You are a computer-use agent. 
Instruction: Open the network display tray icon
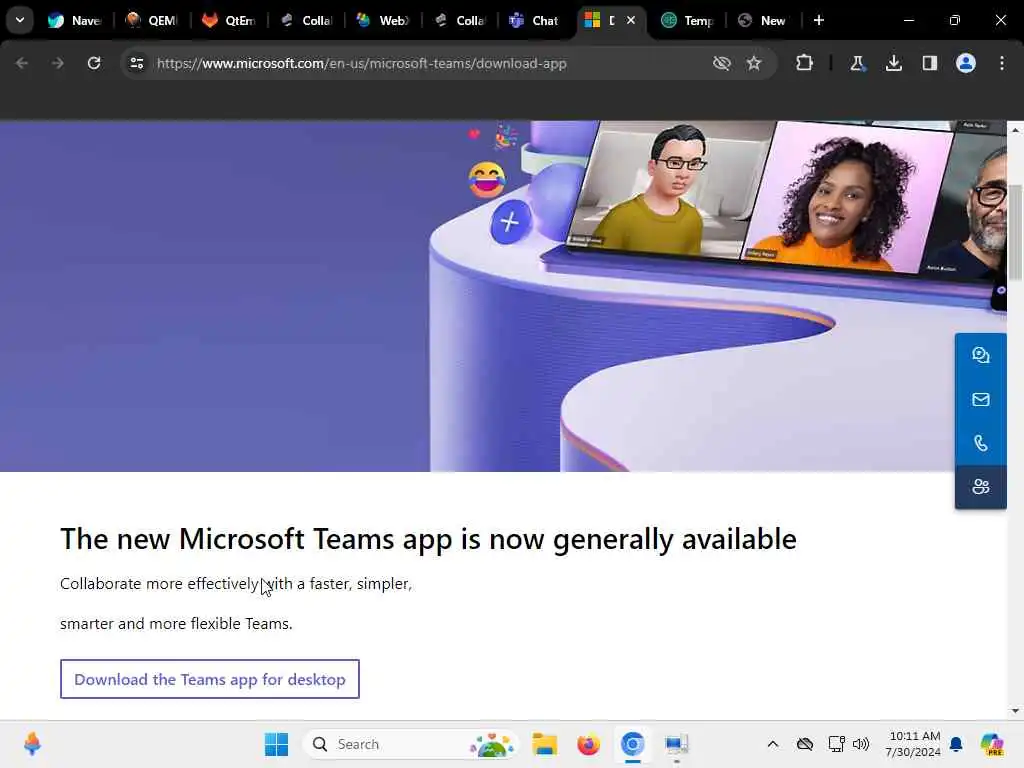coord(836,744)
